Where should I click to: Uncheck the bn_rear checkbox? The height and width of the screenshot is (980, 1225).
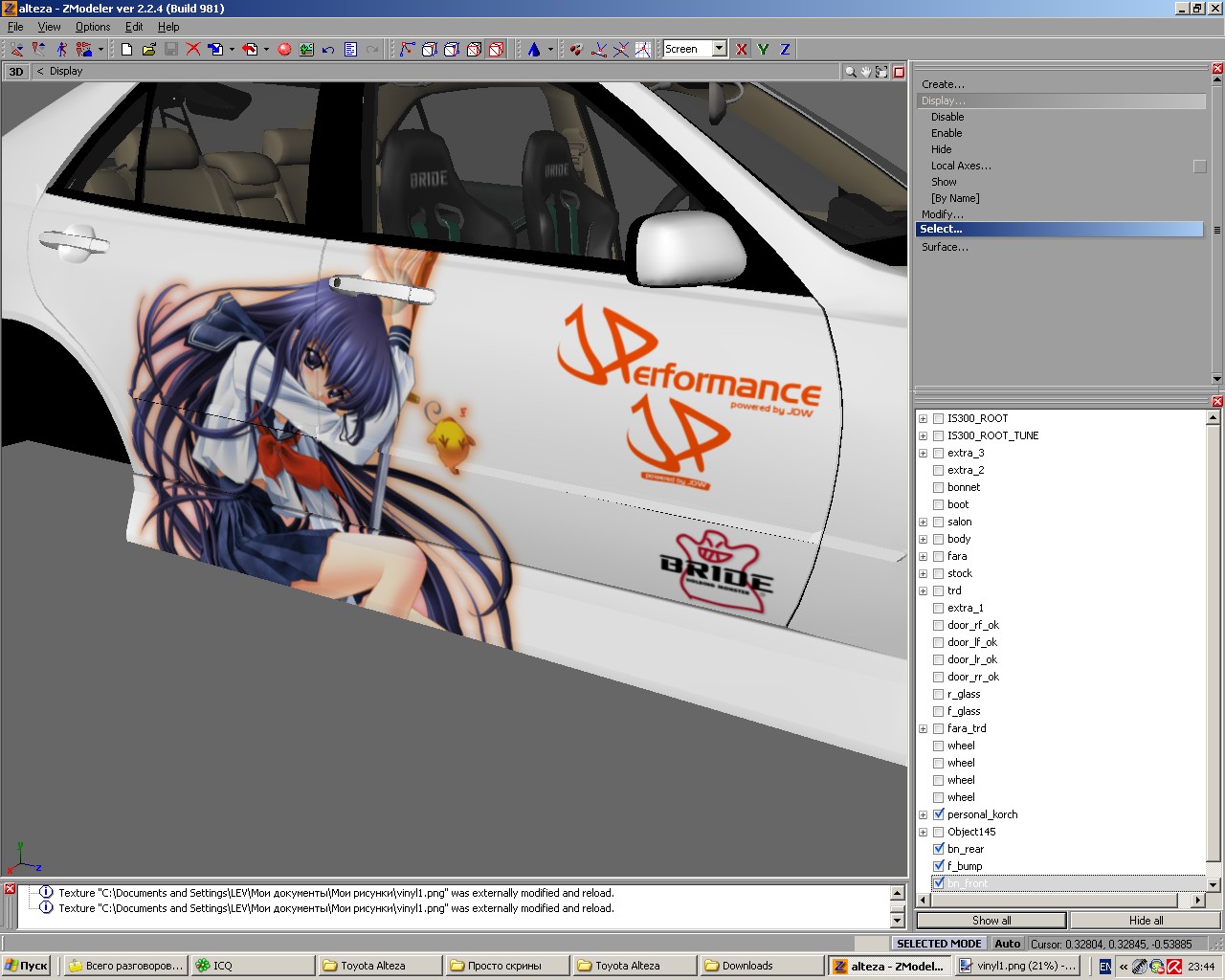(938, 849)
